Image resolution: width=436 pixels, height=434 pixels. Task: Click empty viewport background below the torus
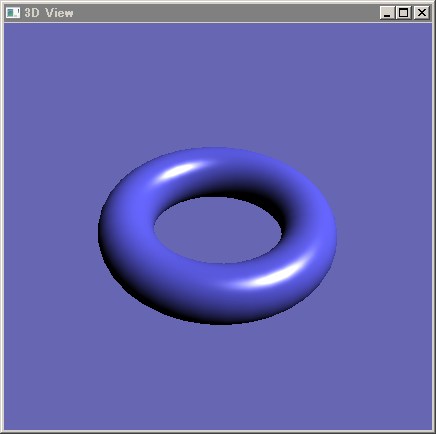point(217,377)
